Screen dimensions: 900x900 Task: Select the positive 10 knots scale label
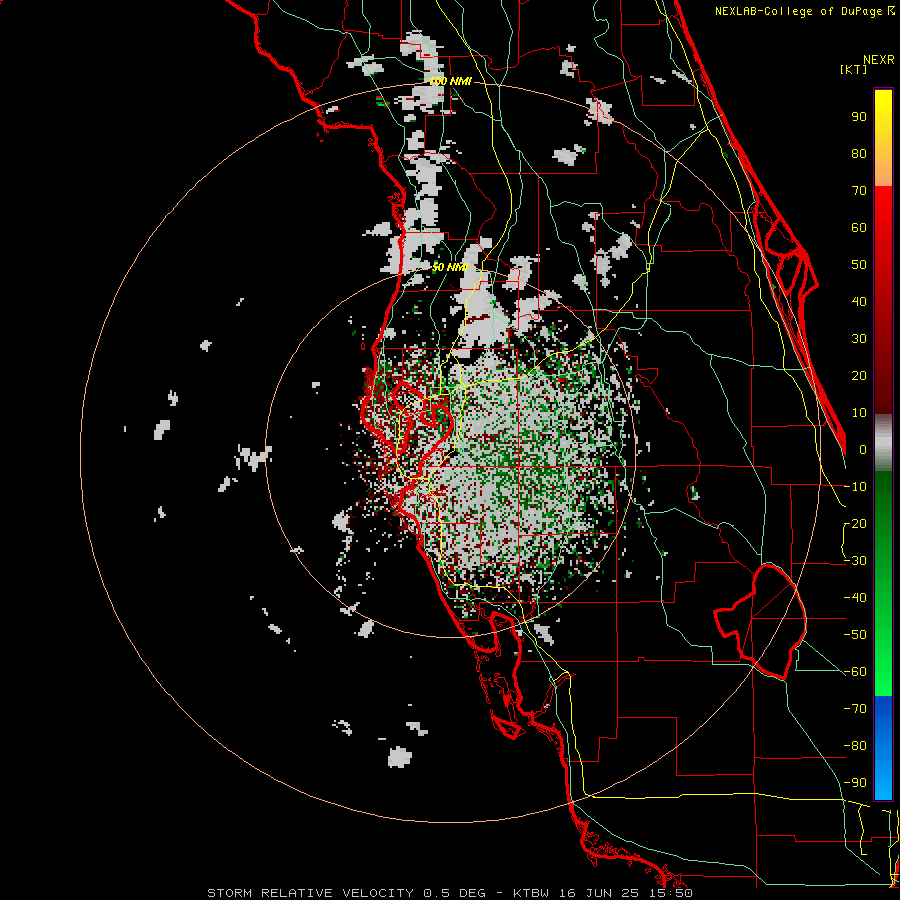click(859, 413)
